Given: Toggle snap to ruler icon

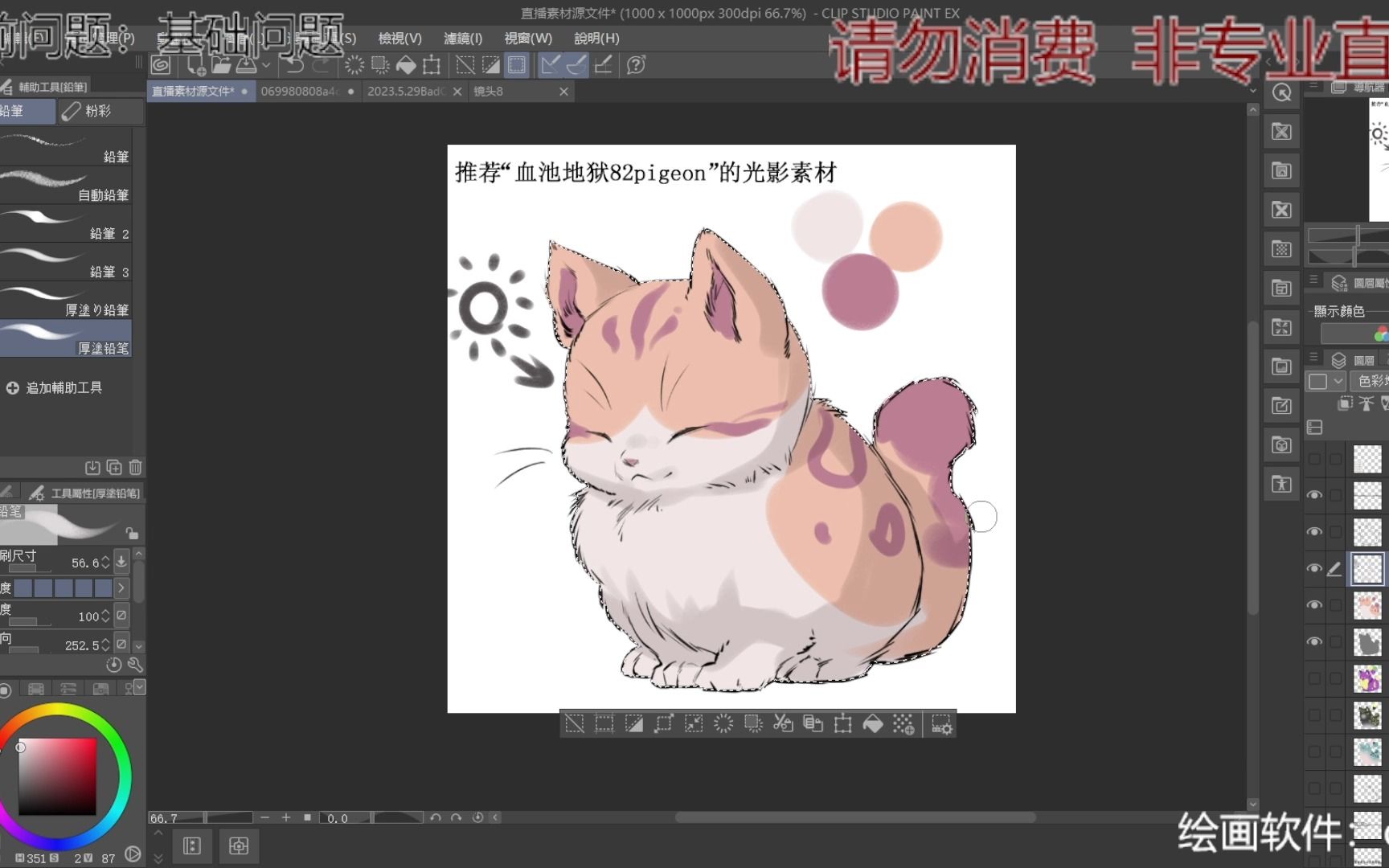Looking at the screenshot, I should click(x=550, y=65).
